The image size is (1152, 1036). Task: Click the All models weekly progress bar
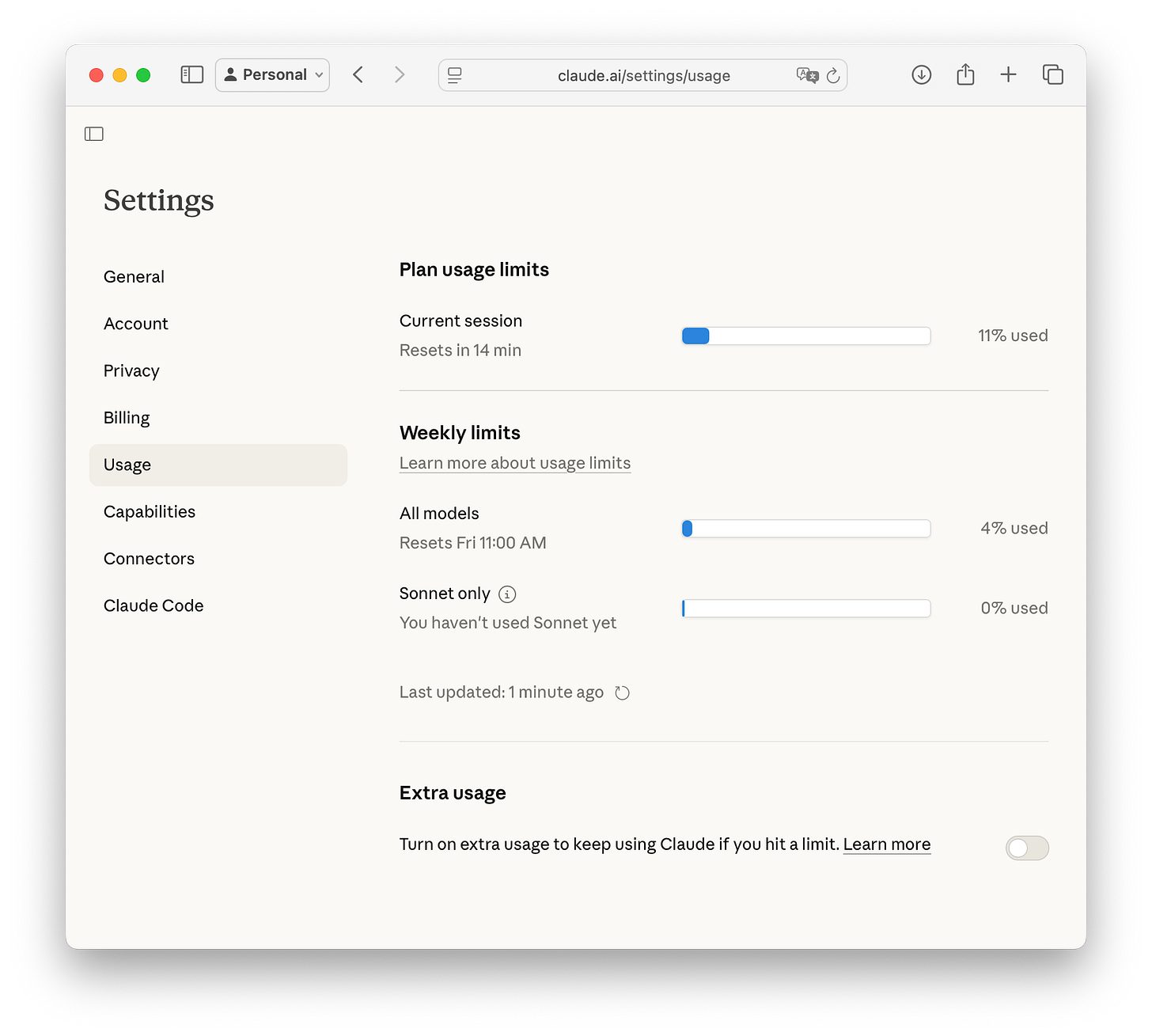[x=806, y=529]
